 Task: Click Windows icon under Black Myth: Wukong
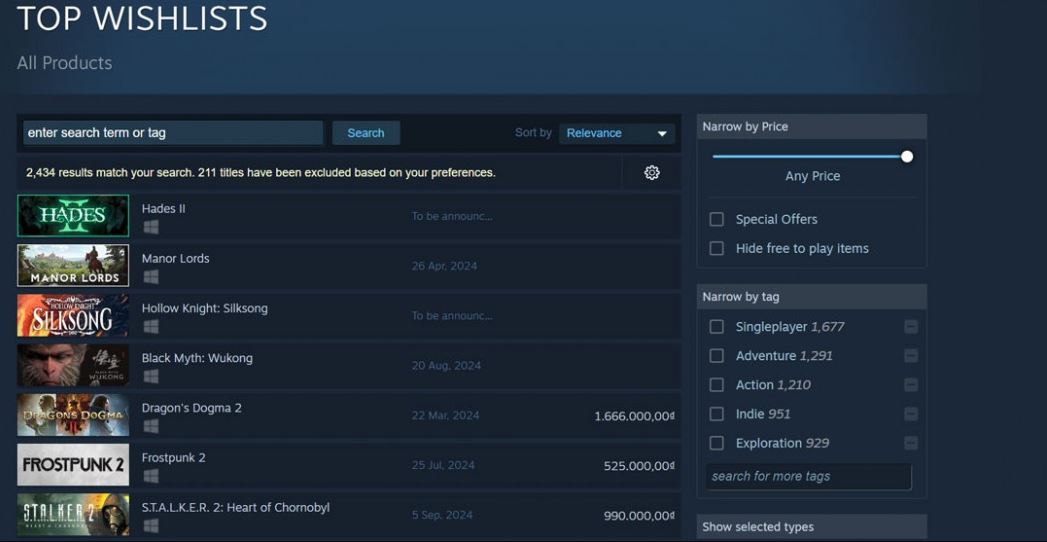tap(151, 376)
